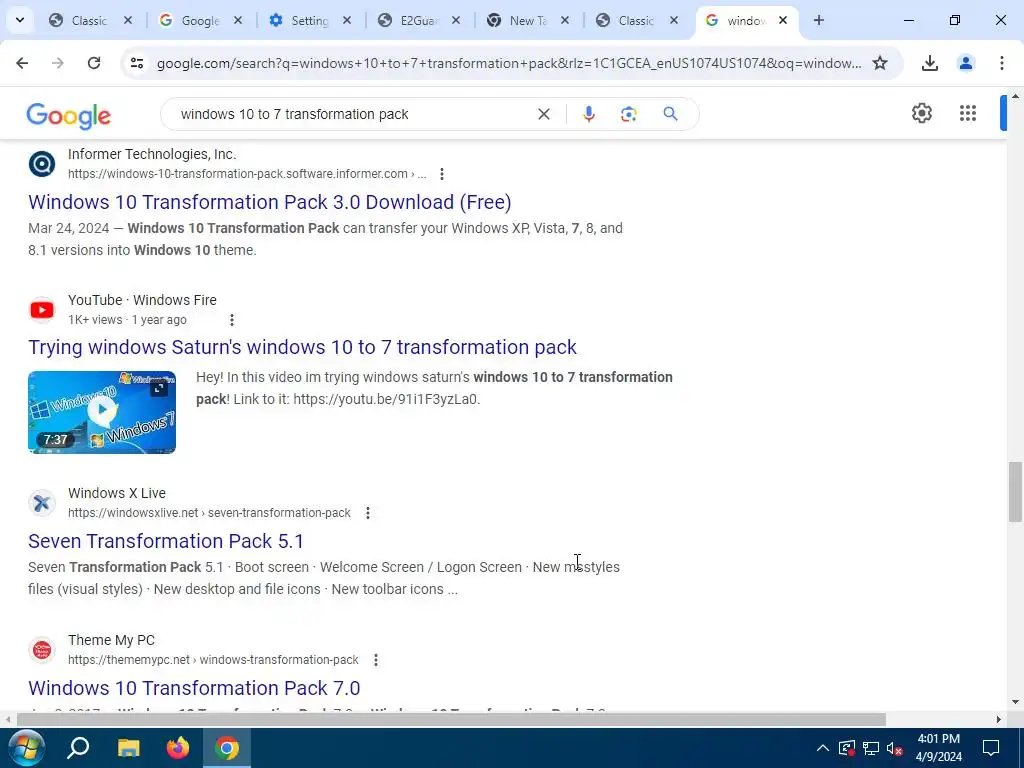Open the Start menu orb

point(25,748)
